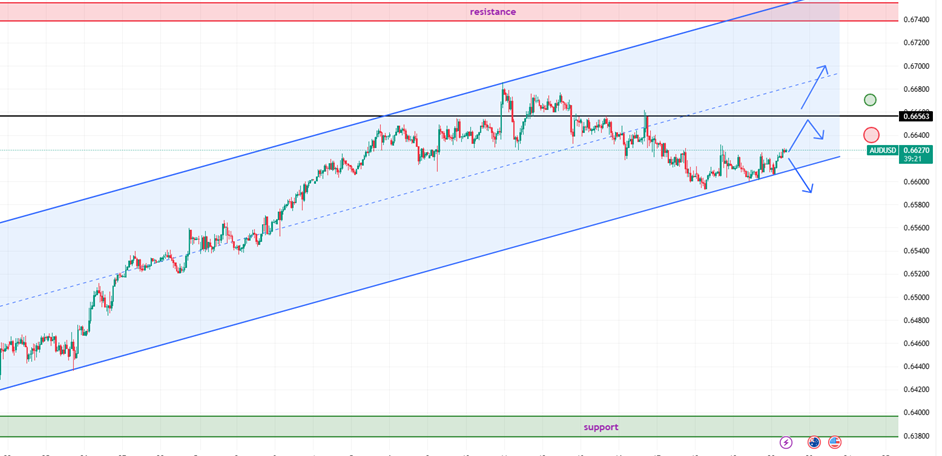Click the 'resistance' text label
This screenshot has width=942, height=456.
pyautogui.click(x=493, y=12)
